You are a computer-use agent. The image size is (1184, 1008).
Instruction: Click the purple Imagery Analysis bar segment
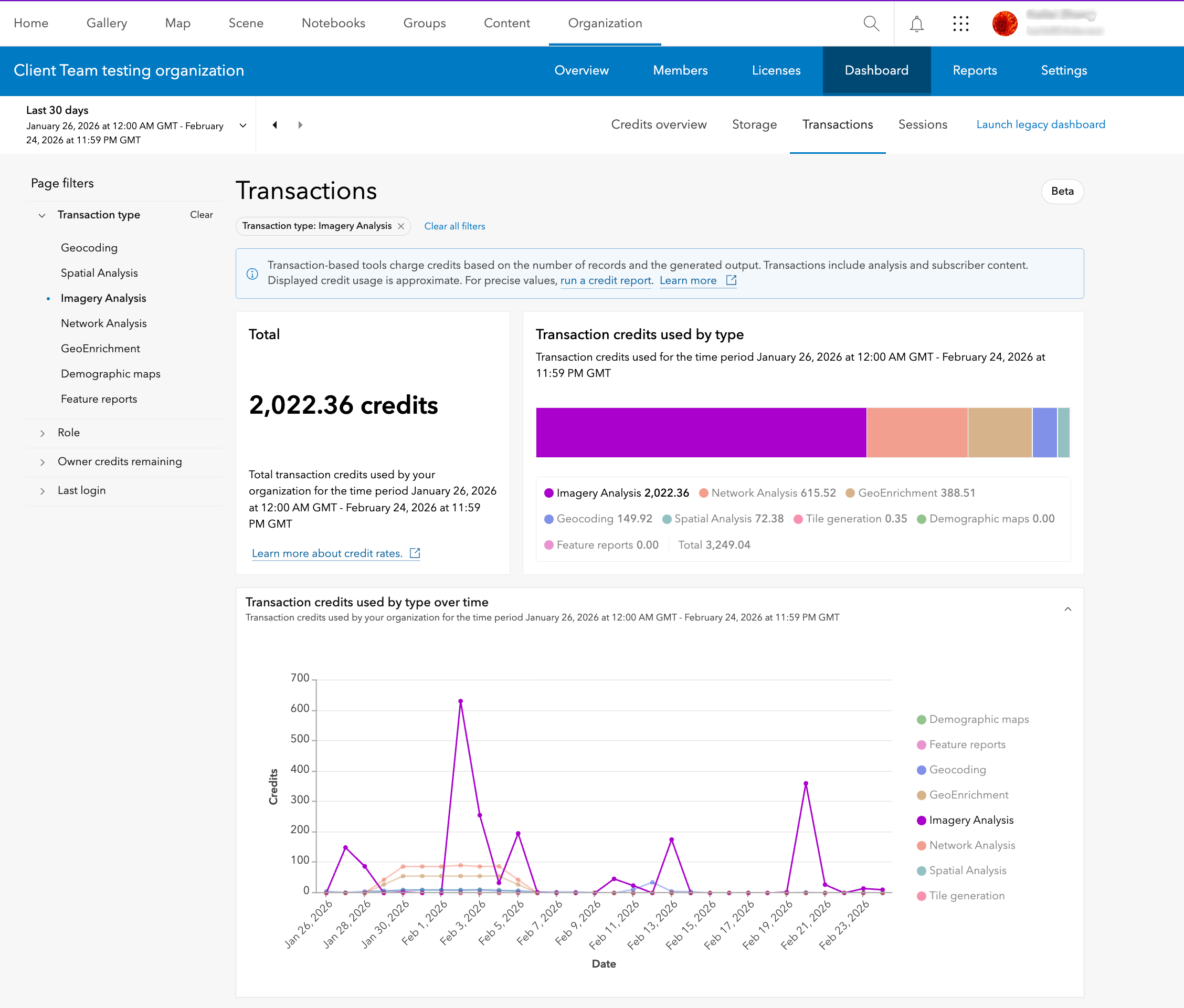tap(700, 433)
